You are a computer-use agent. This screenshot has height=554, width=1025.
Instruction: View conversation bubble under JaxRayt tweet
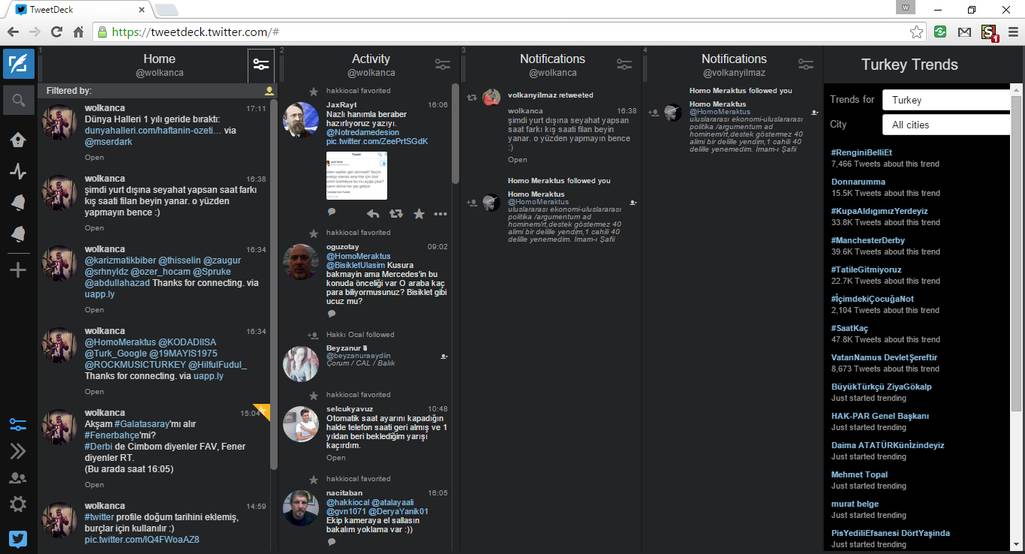tap(331, 212)
